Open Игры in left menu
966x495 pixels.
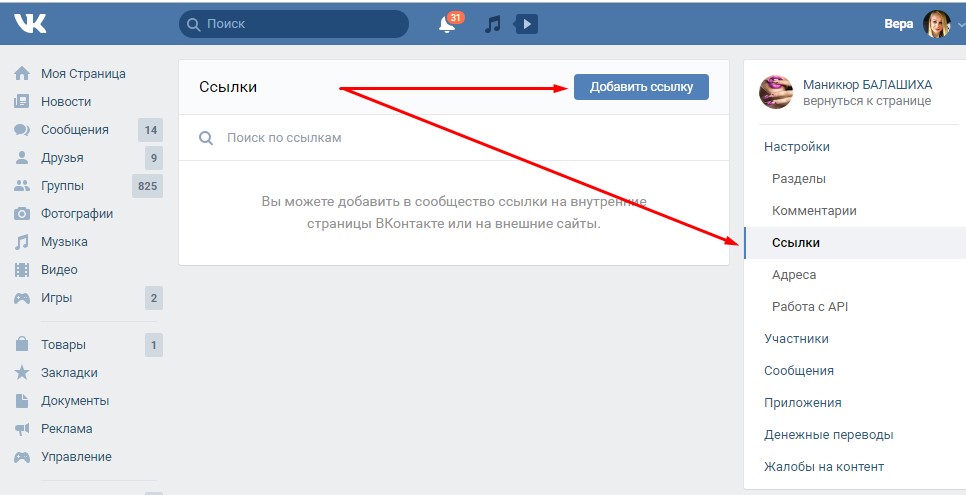point(57,298)
